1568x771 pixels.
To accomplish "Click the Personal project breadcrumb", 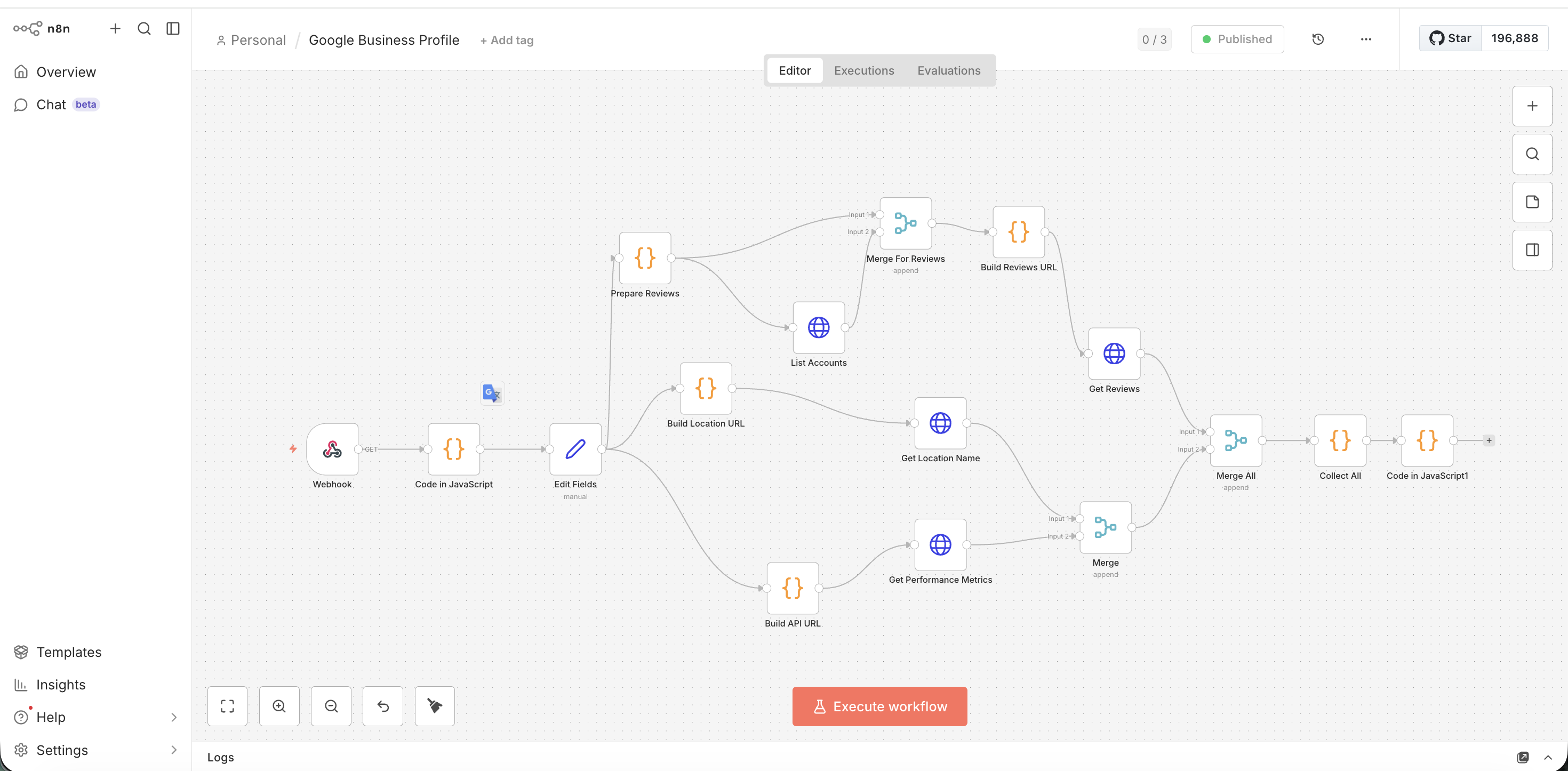I will pos(251,40).
